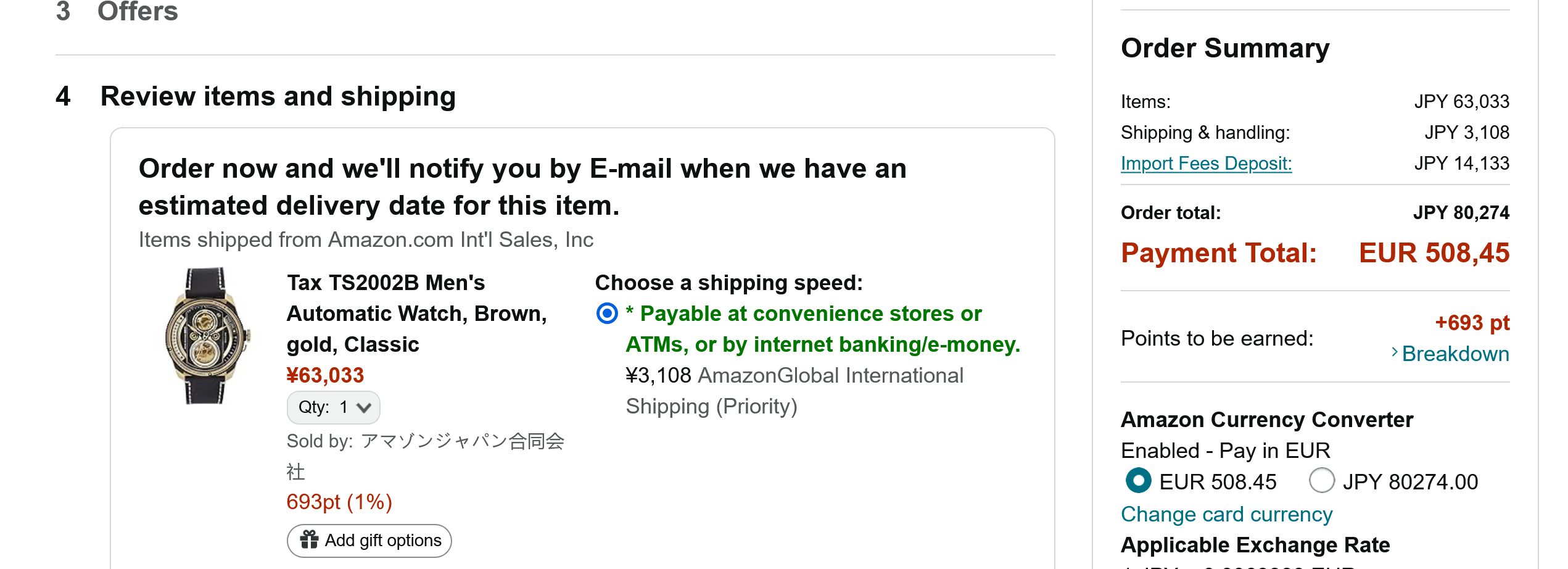Viewport: 1568px width, 569px height.
Task: Click the +693 pt points earned value
Action: [1471, 323]
